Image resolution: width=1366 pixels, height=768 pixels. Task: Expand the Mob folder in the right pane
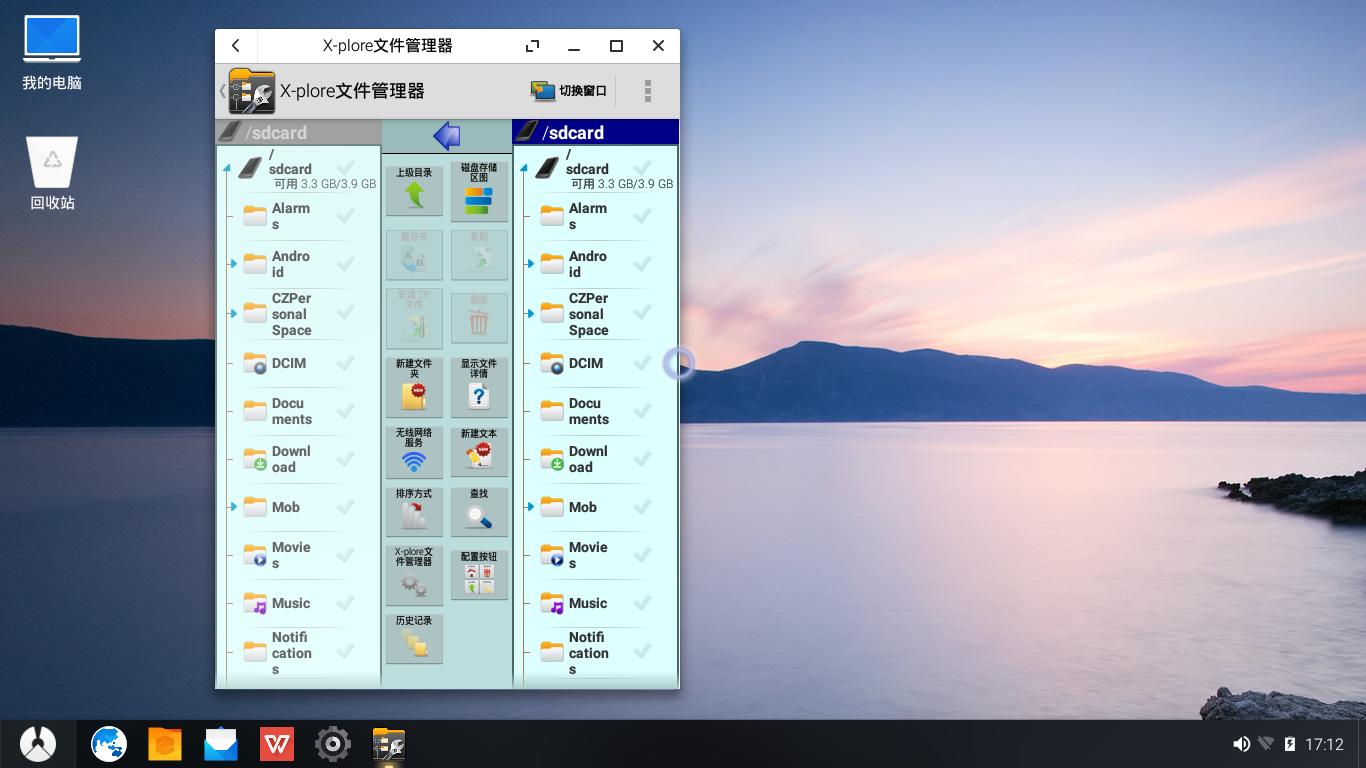[529, 507]
